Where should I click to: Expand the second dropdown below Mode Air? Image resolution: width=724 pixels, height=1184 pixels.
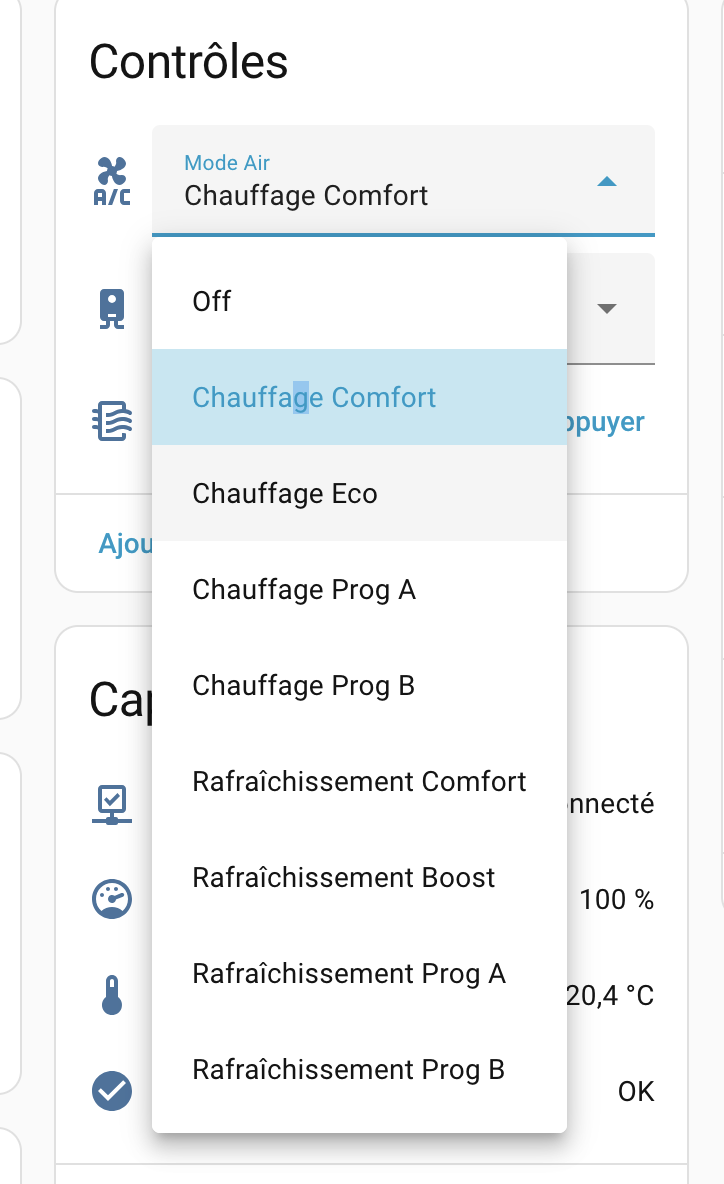coord(606,309)
